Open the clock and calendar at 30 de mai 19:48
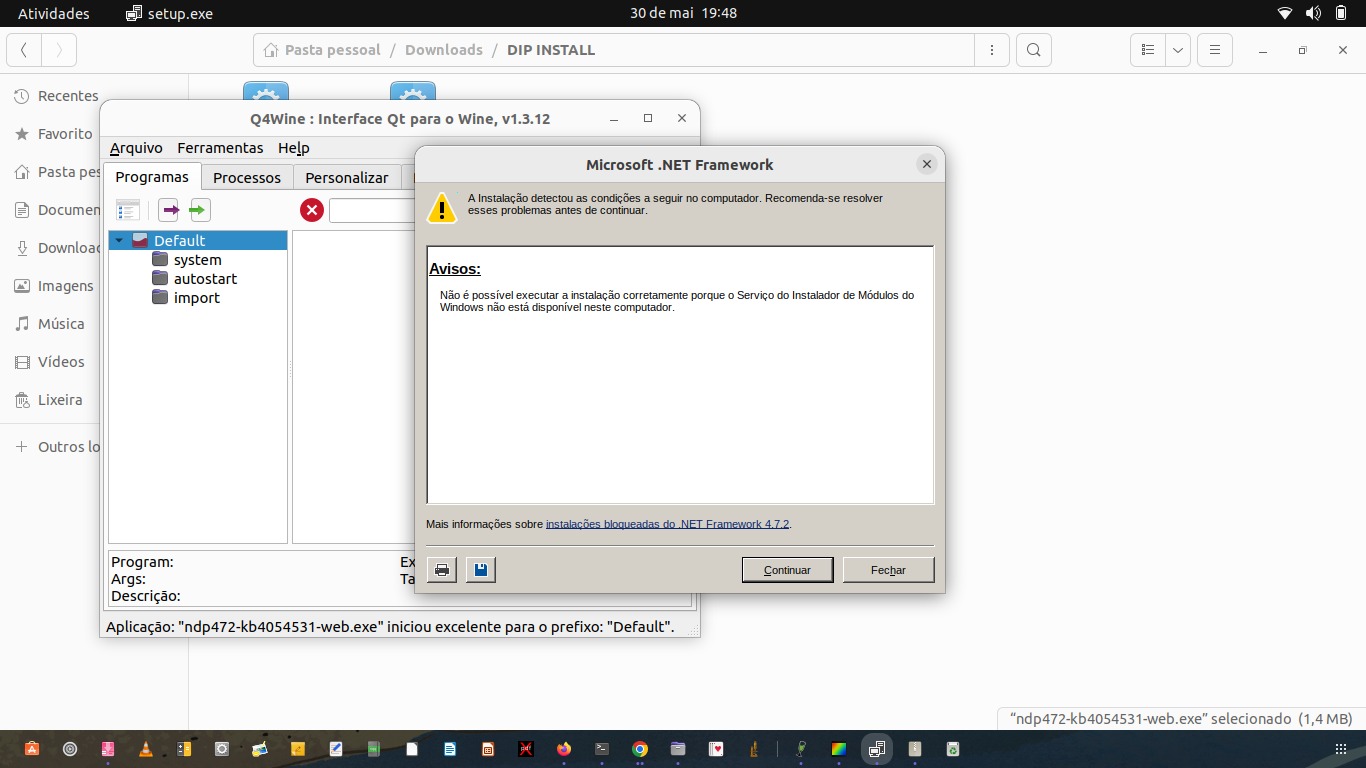Image resolution: width=1366 pixels, height=768 pixels. click(684, 14)
